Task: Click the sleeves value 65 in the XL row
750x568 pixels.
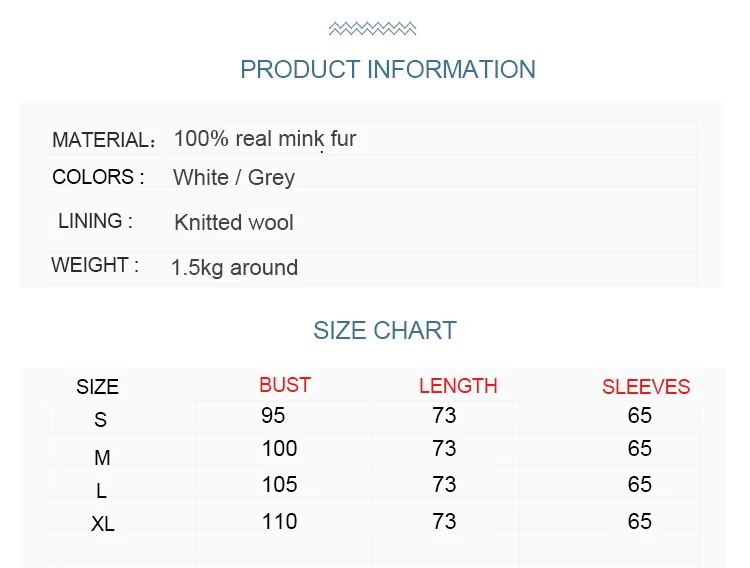Action: pyautogui.click(x=640, y=521)
